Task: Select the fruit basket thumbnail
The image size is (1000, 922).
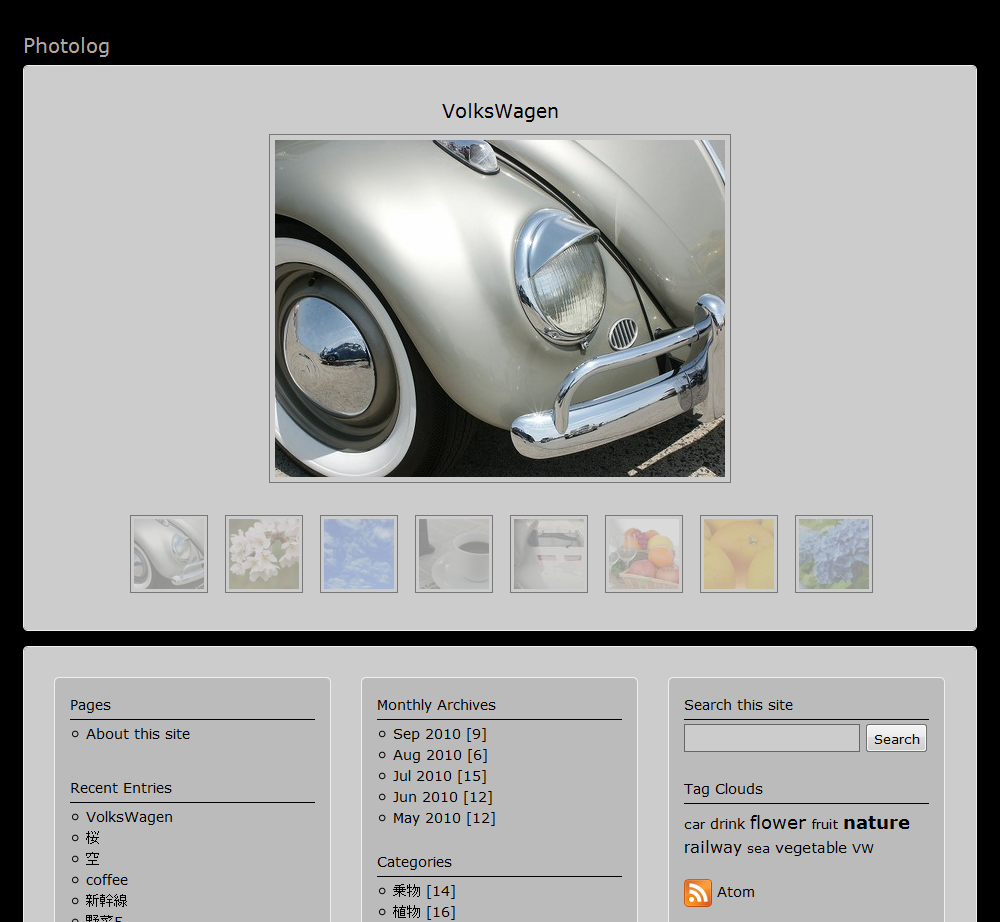Action: coord(644,554)
